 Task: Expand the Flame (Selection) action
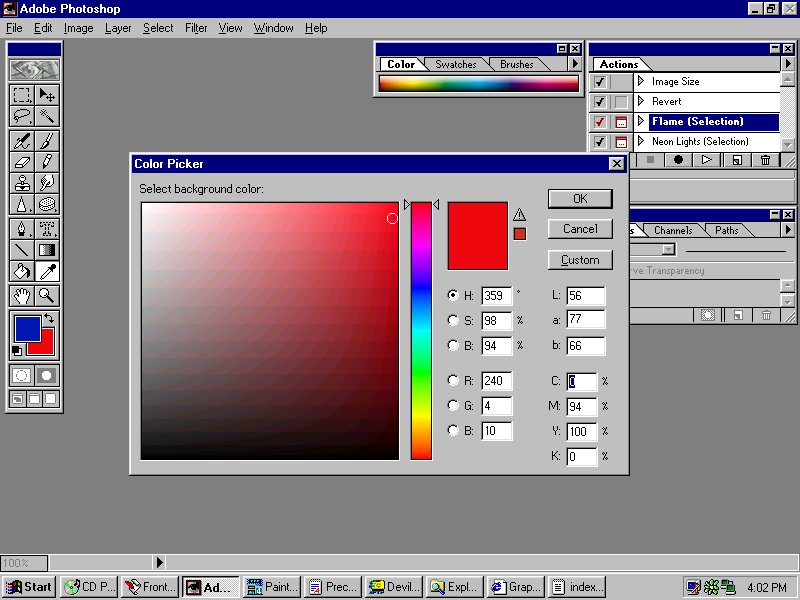click(641, 121)
